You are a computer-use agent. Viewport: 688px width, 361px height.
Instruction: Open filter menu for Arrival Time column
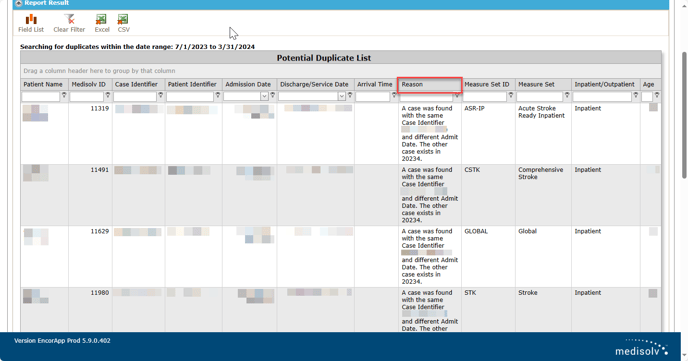(394, 96)
